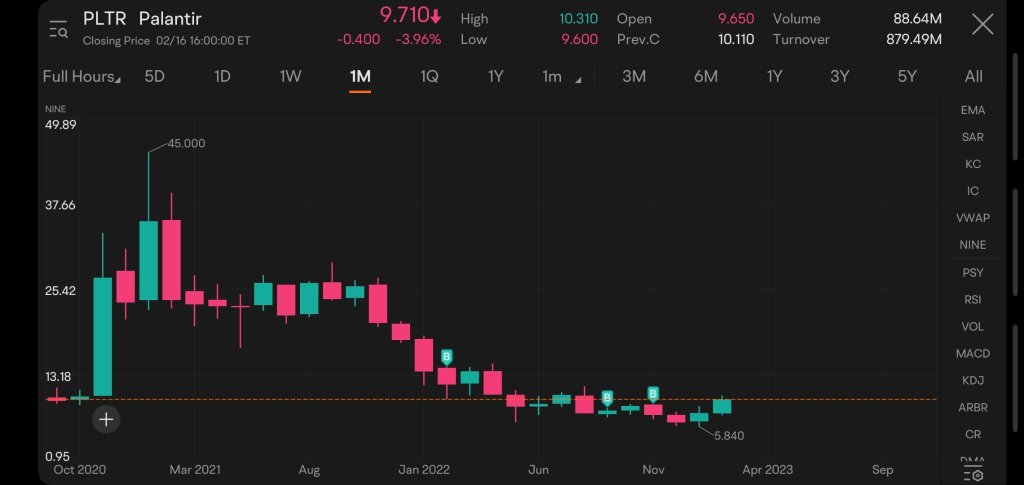Select the 1Q candle interval
Viewport: 1024px width, 485px height.
click(429, 76)
